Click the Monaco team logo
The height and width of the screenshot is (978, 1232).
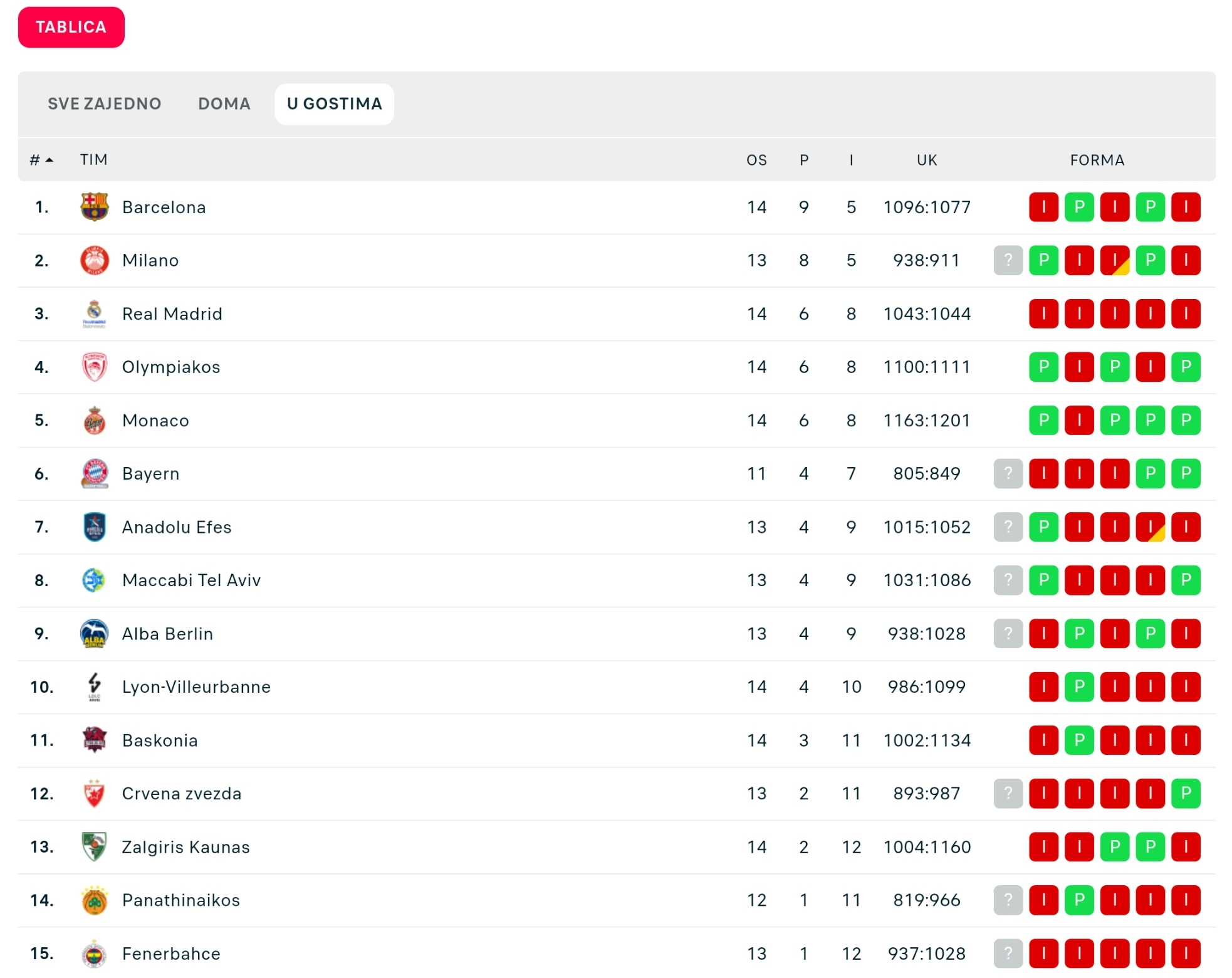(x=95, y=420)
